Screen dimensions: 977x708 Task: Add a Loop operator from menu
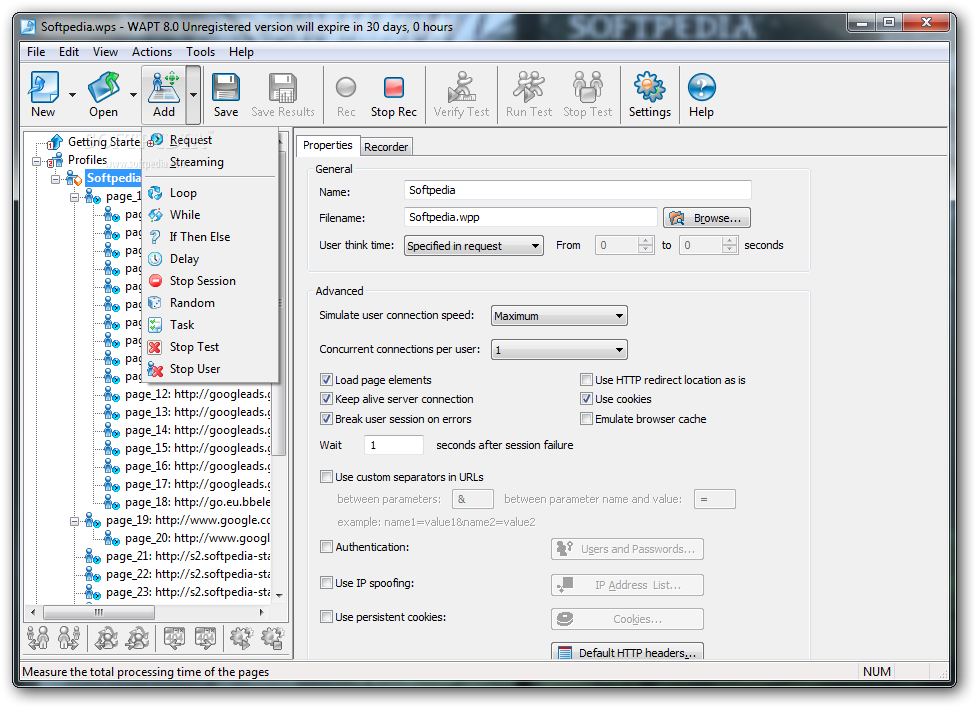pyautogui.click(x=211, y=193)
